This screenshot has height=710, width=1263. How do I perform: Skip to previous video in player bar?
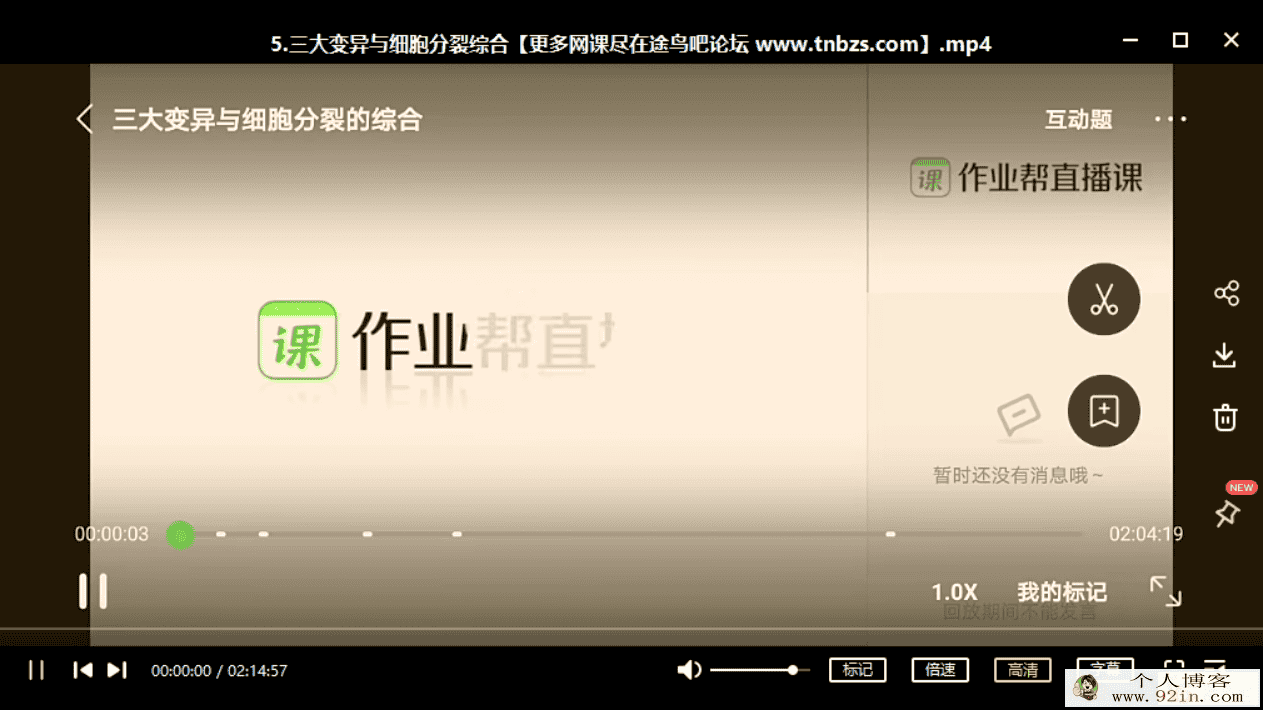(x=83, y=670)
